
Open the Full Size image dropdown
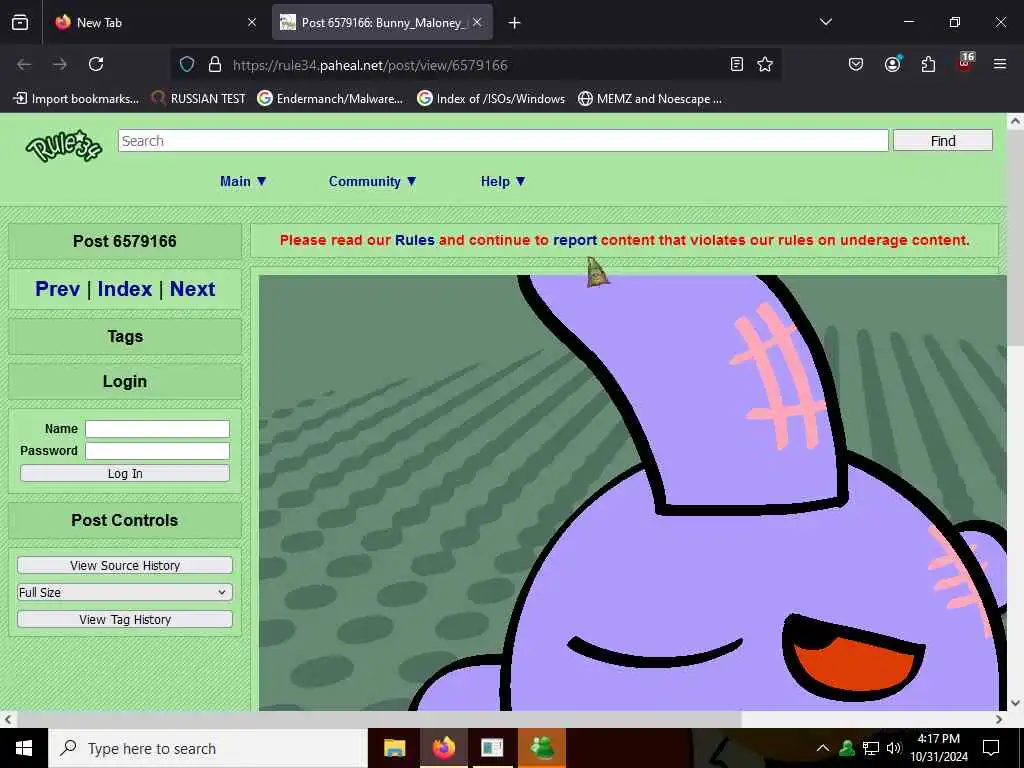(x=125, y=592)
